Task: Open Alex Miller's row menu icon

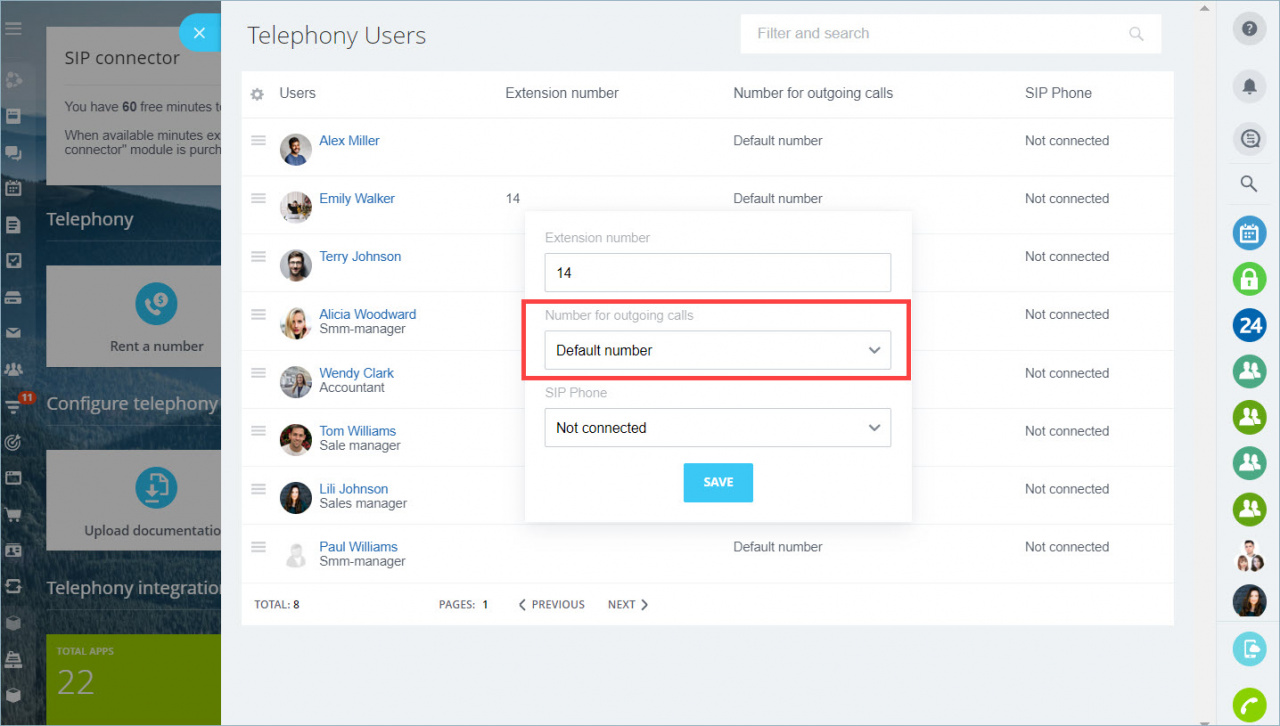Action: [258, 141]
